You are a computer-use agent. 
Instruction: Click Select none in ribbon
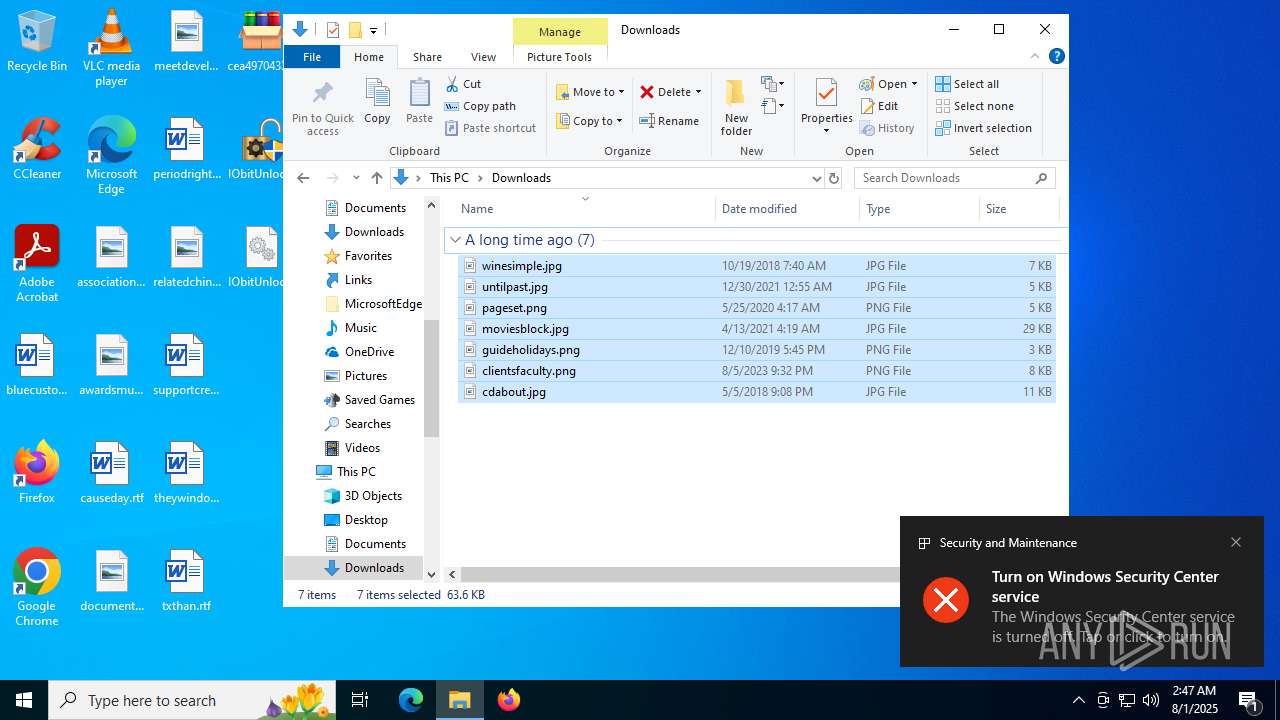pyautogui.click(x=975, y=106)
